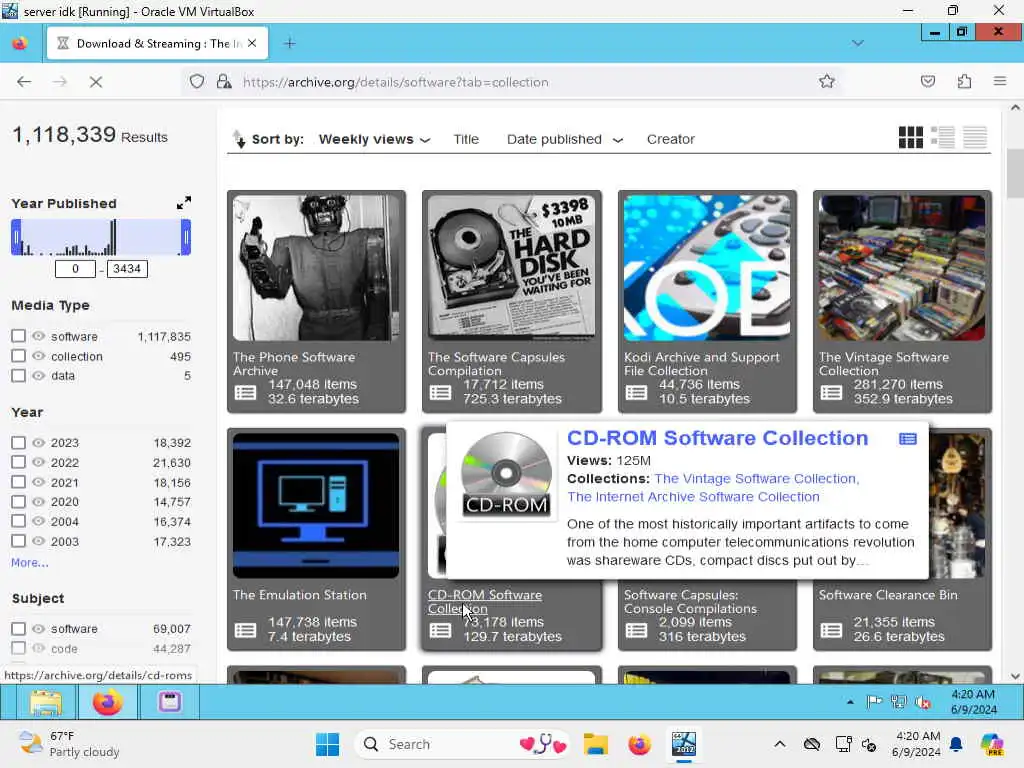Screen dimensions: 1024x768
Task: Close the Download & Streaming tab
Action: point(252,43)
